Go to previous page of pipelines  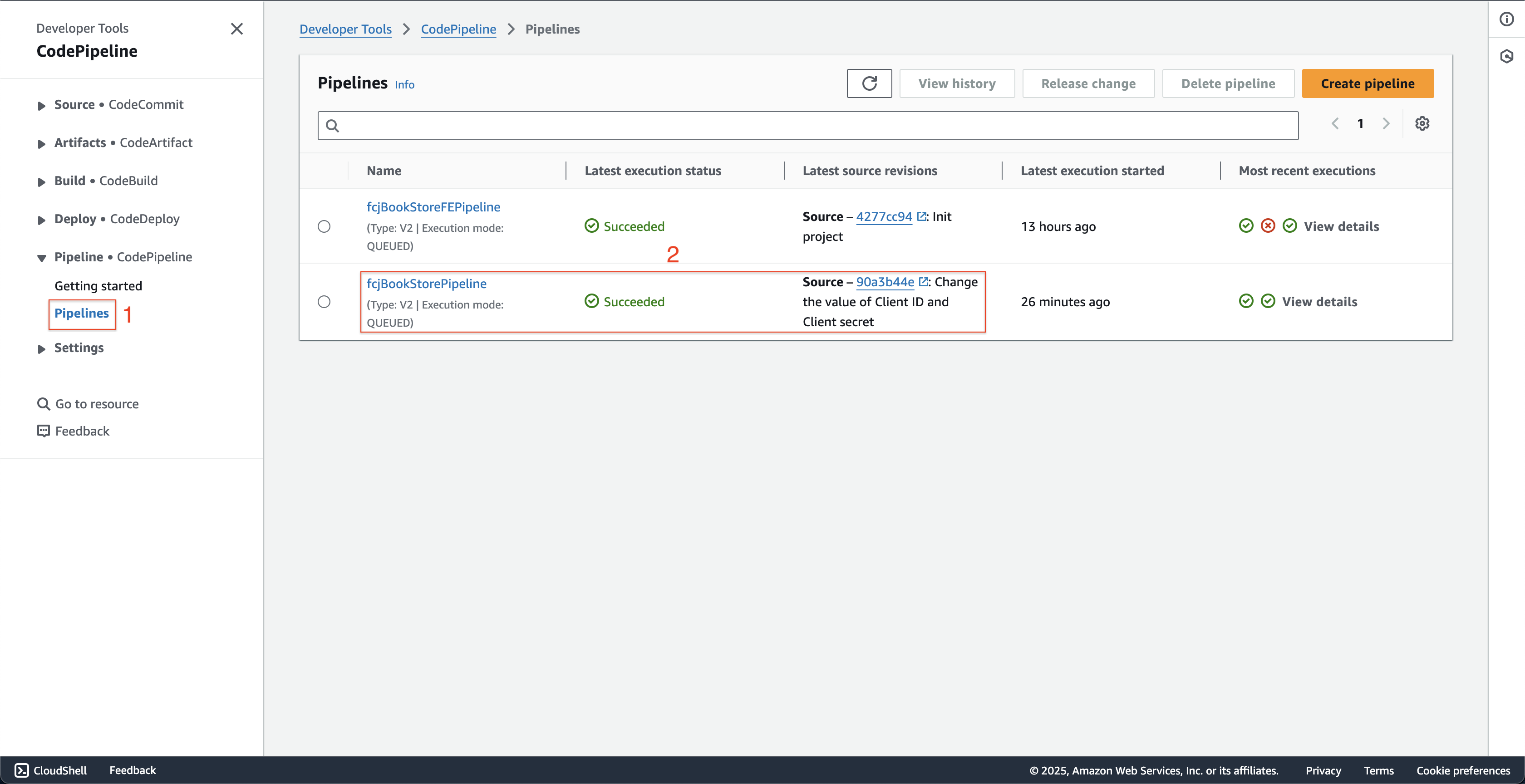tap(1335, 123)
